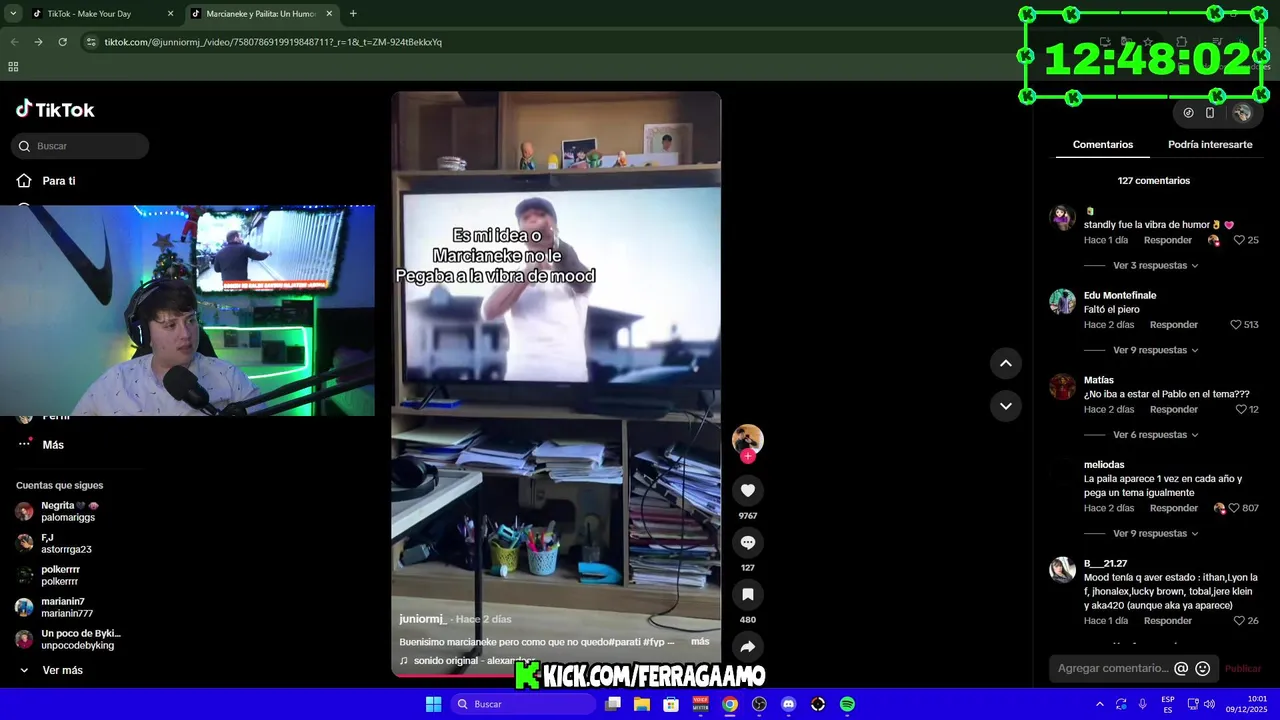Viewport: 1280px width, 720px height.
Task: Reply to meliodas's comment
Action: (x=1173, y=508)
